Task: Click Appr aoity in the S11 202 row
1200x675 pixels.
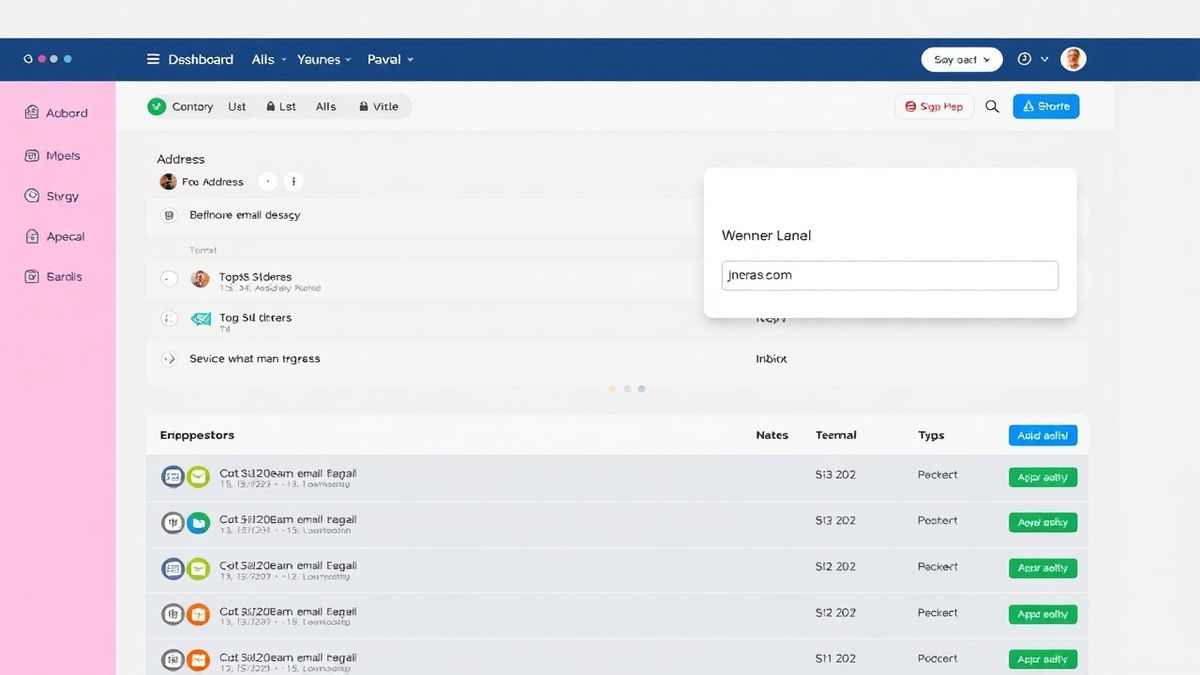Action: coord(1043,660)
